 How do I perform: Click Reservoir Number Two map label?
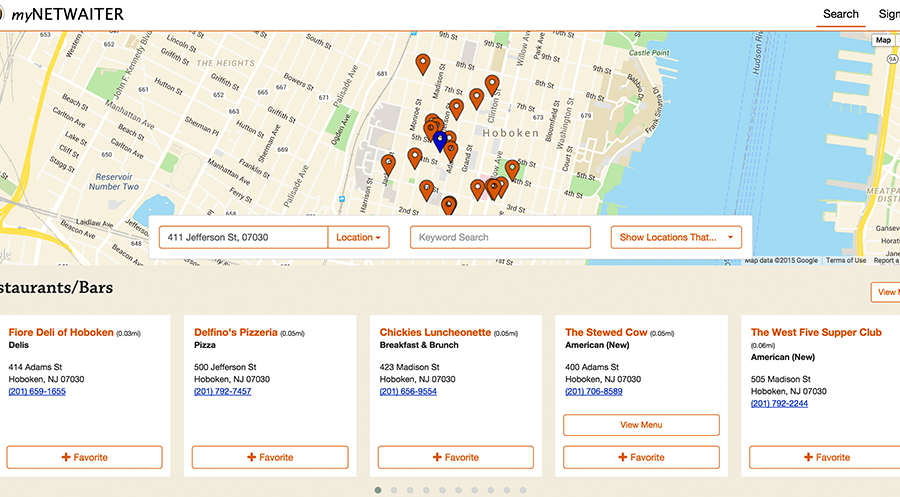click(114, 182)
